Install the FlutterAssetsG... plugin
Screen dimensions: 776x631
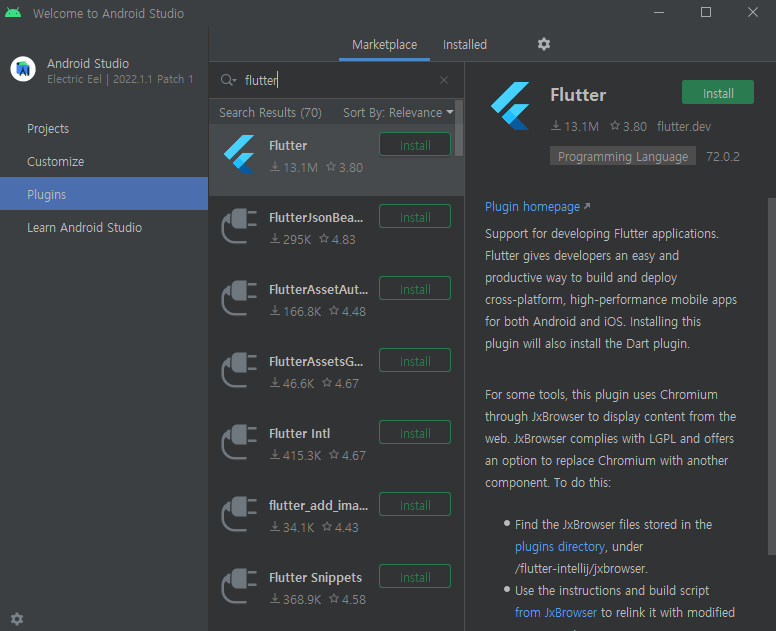[415, 361]
